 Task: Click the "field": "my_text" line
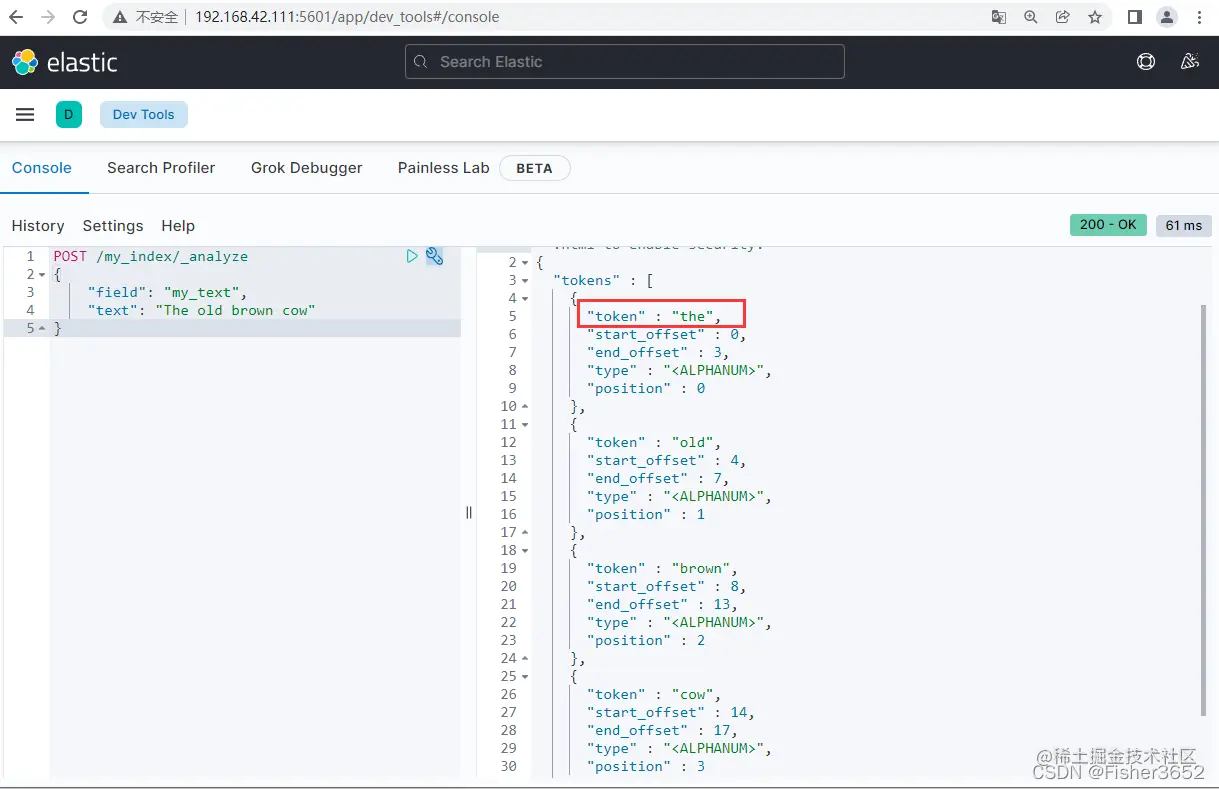click(166, 292)
